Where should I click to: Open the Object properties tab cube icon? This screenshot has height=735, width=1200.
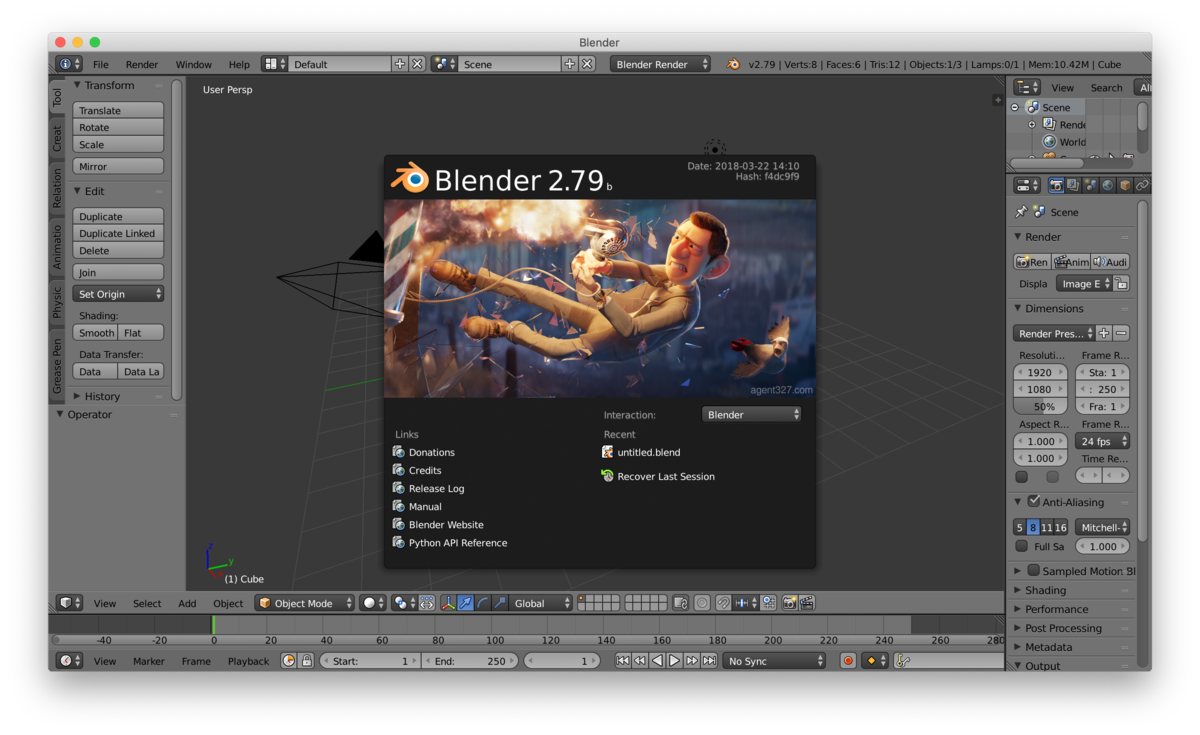coord(1124,185)
